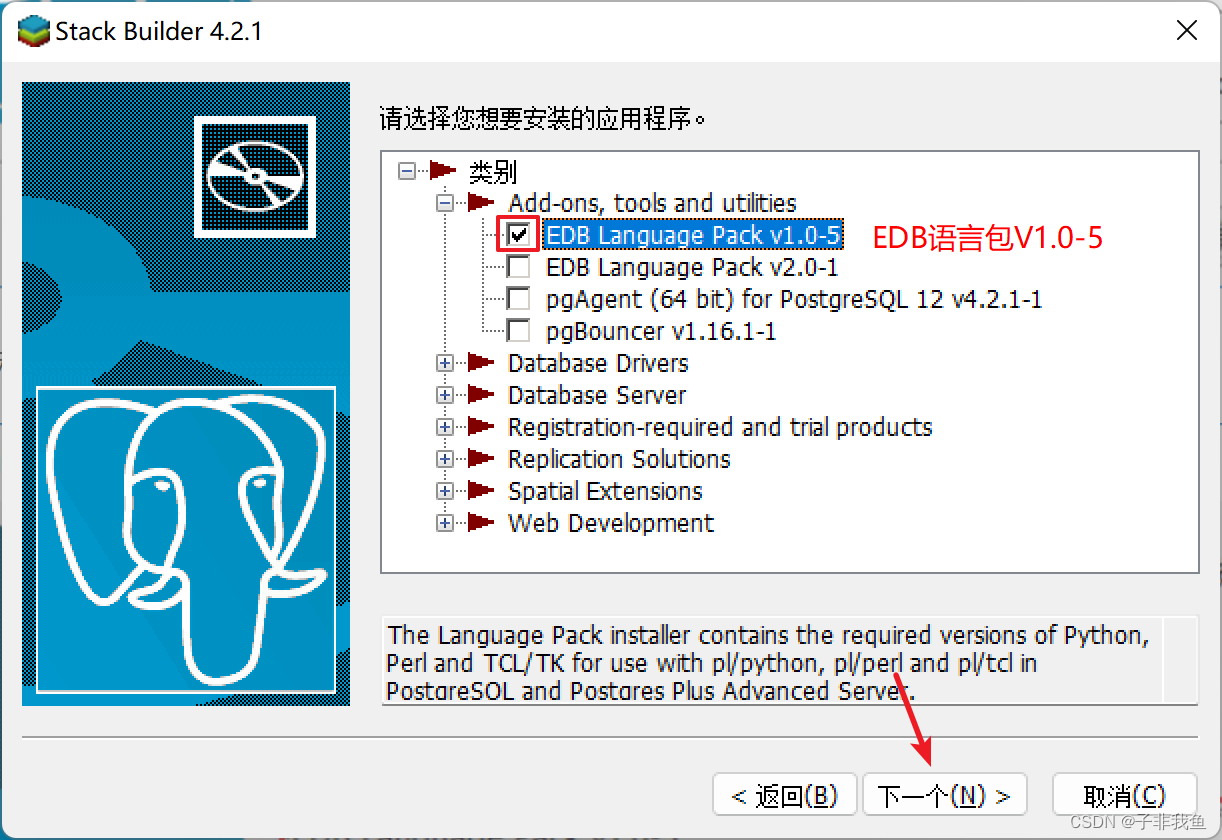This screenshot has height=840, width=1222.
Task: Check pgAgent (64 bit) for PostgreSQL 12
Action: [517, 299]
